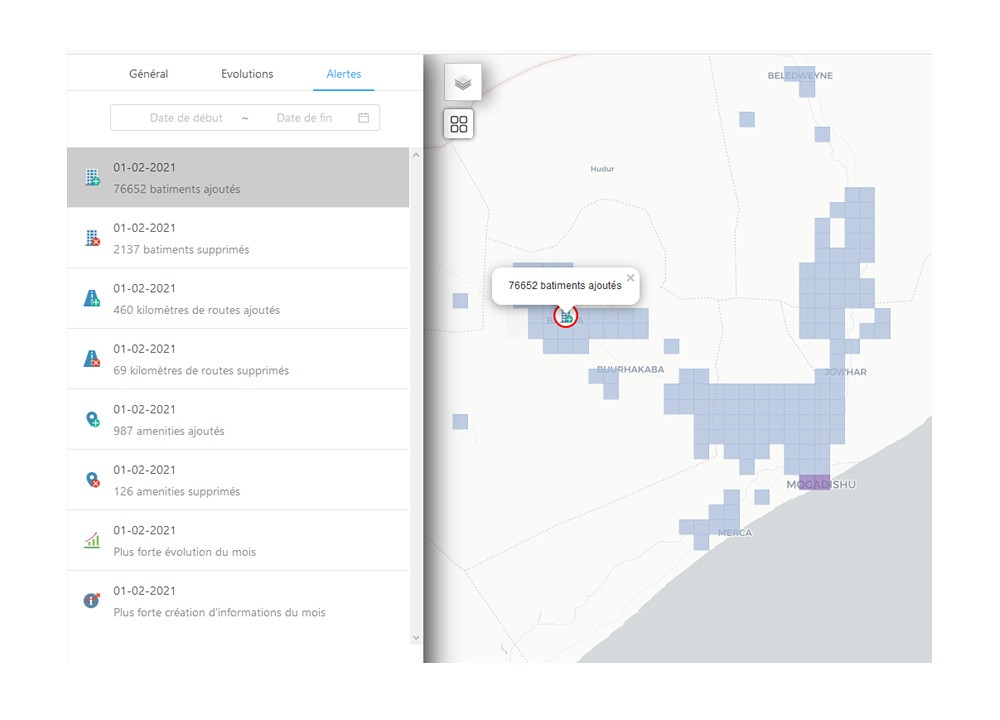The width and height of the screenshot is (1000, 720).
Task: Click the Date de fin field
Action: pyautogui.click(x=304, y=118)
